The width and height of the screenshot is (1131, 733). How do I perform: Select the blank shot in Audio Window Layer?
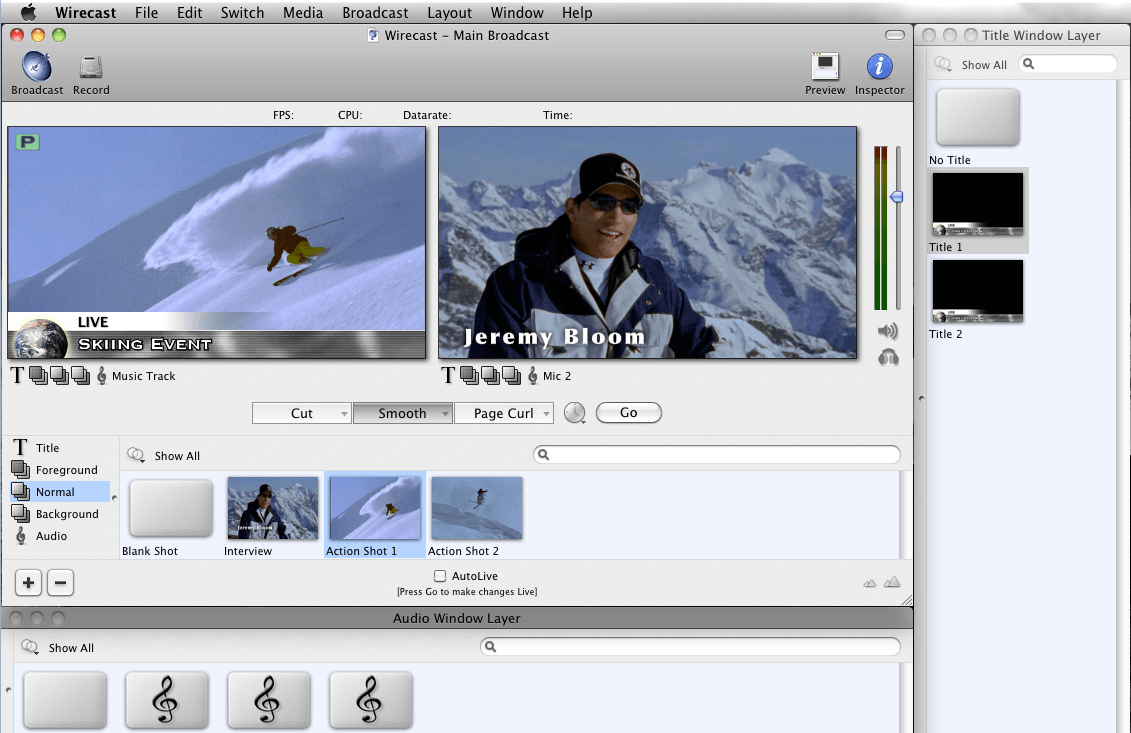65,701
